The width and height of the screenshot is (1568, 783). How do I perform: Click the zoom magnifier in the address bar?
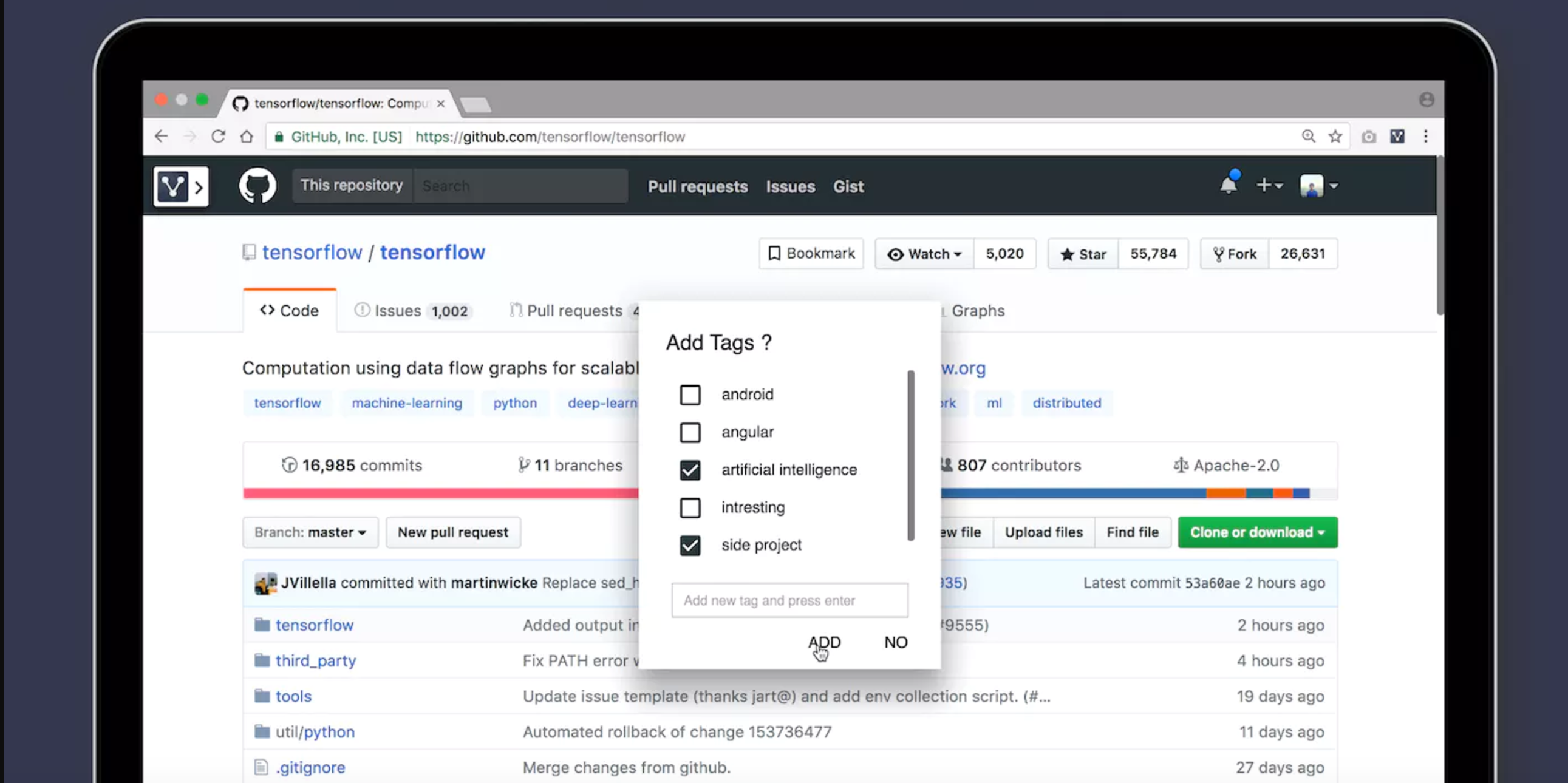[x=1308, y=137]
